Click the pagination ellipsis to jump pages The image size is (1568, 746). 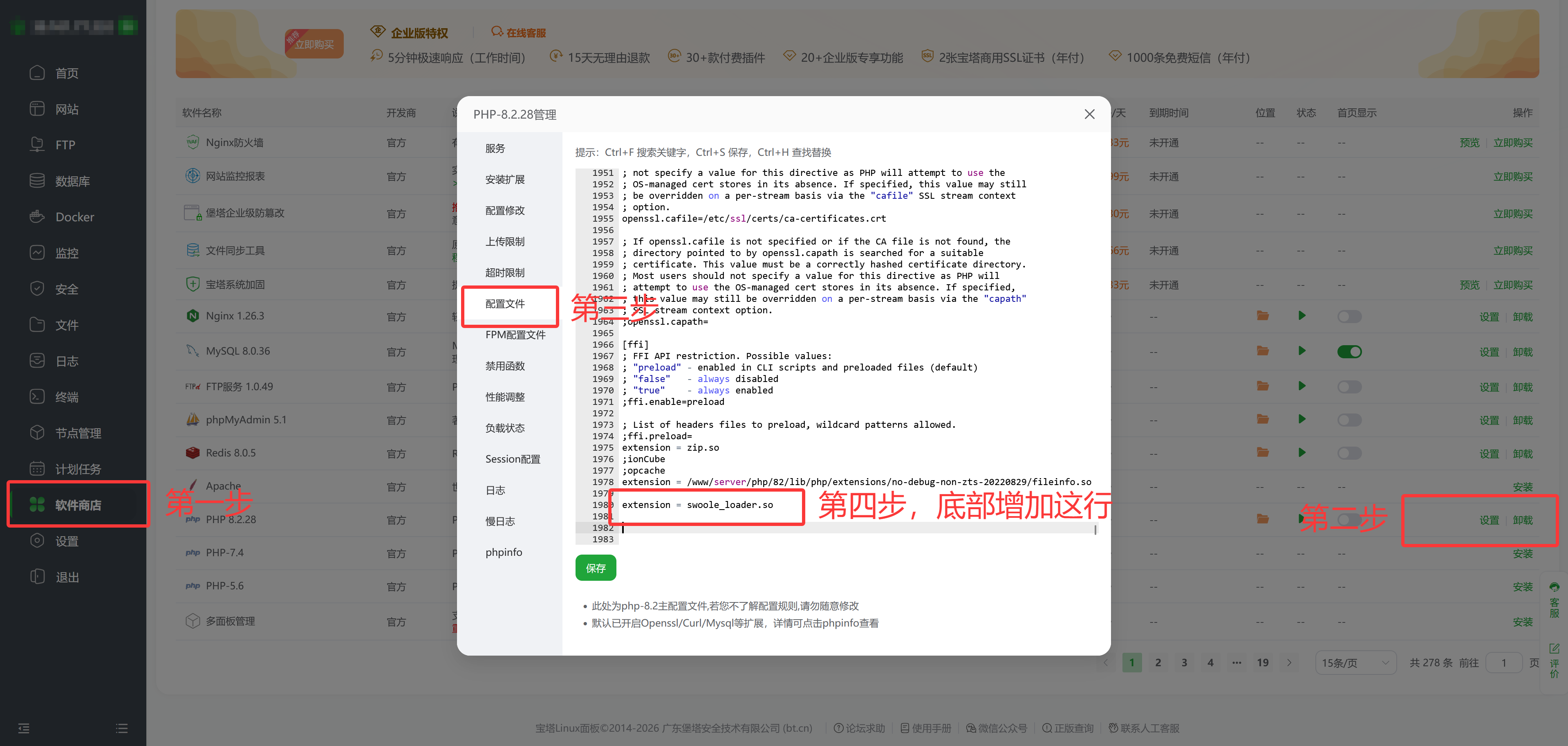(1236, 663)
